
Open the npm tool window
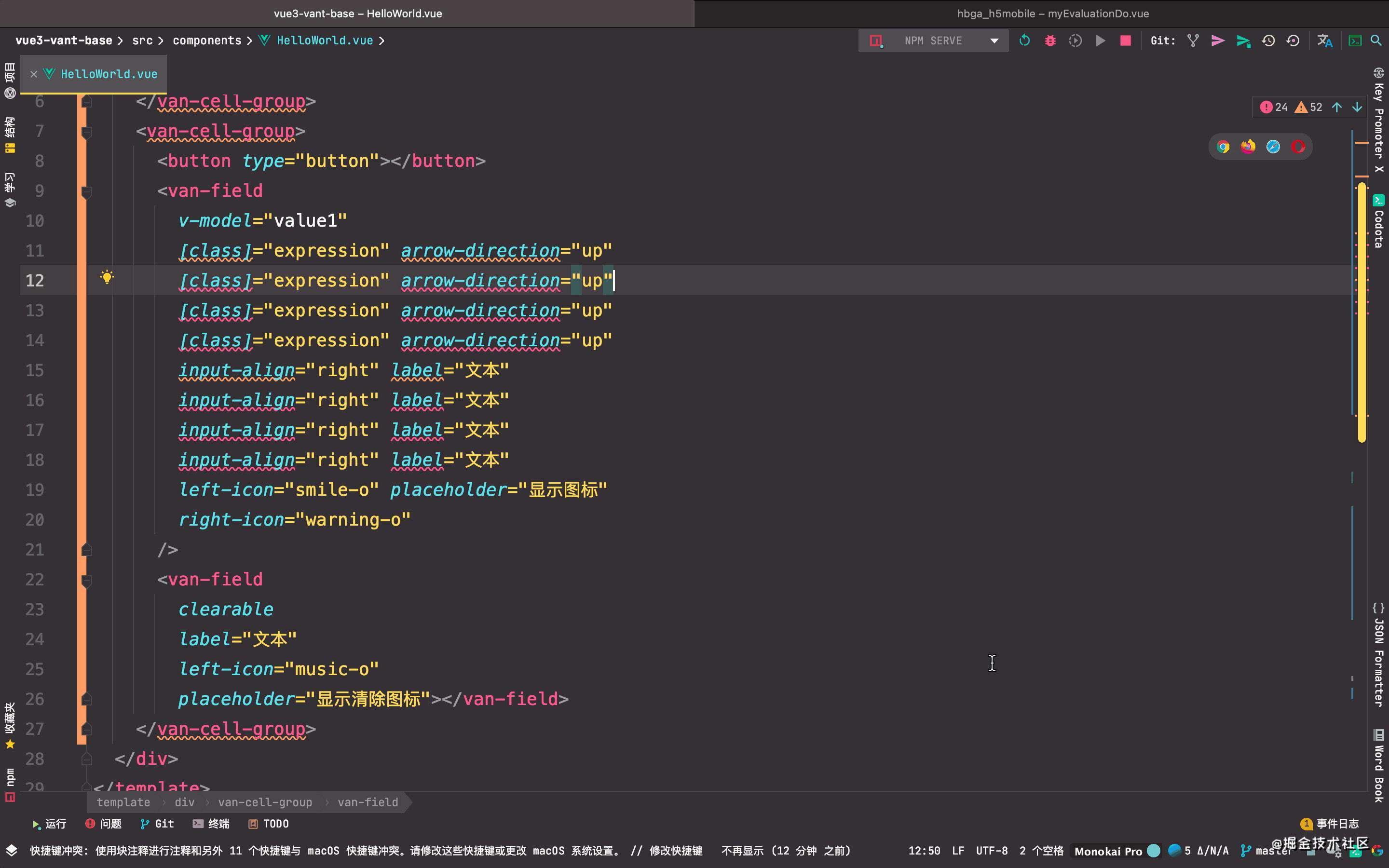pos(10,785)
